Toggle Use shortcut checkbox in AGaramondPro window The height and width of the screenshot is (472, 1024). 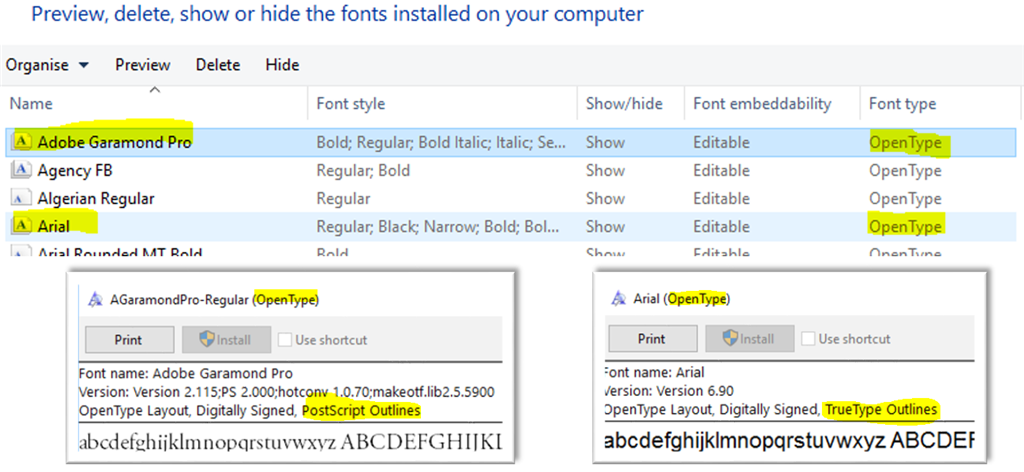click(x=284, y=339)
